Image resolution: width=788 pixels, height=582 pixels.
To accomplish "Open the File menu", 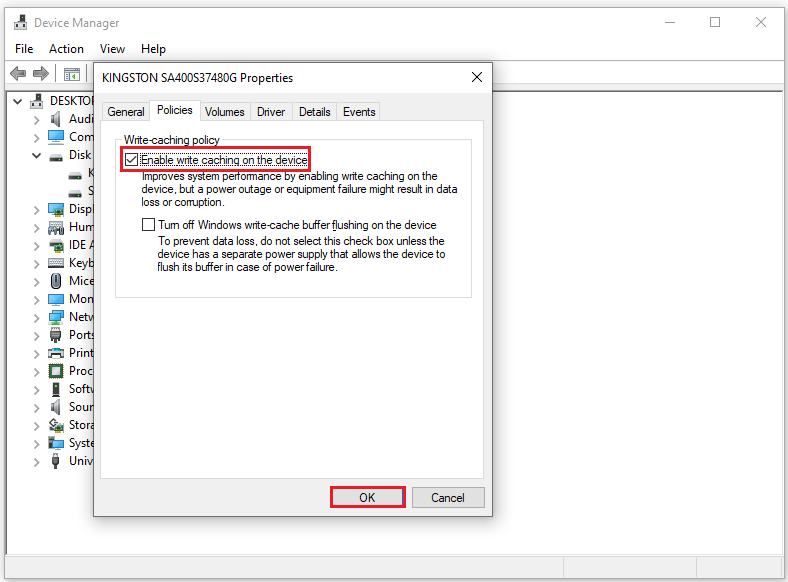I will 24,49.
